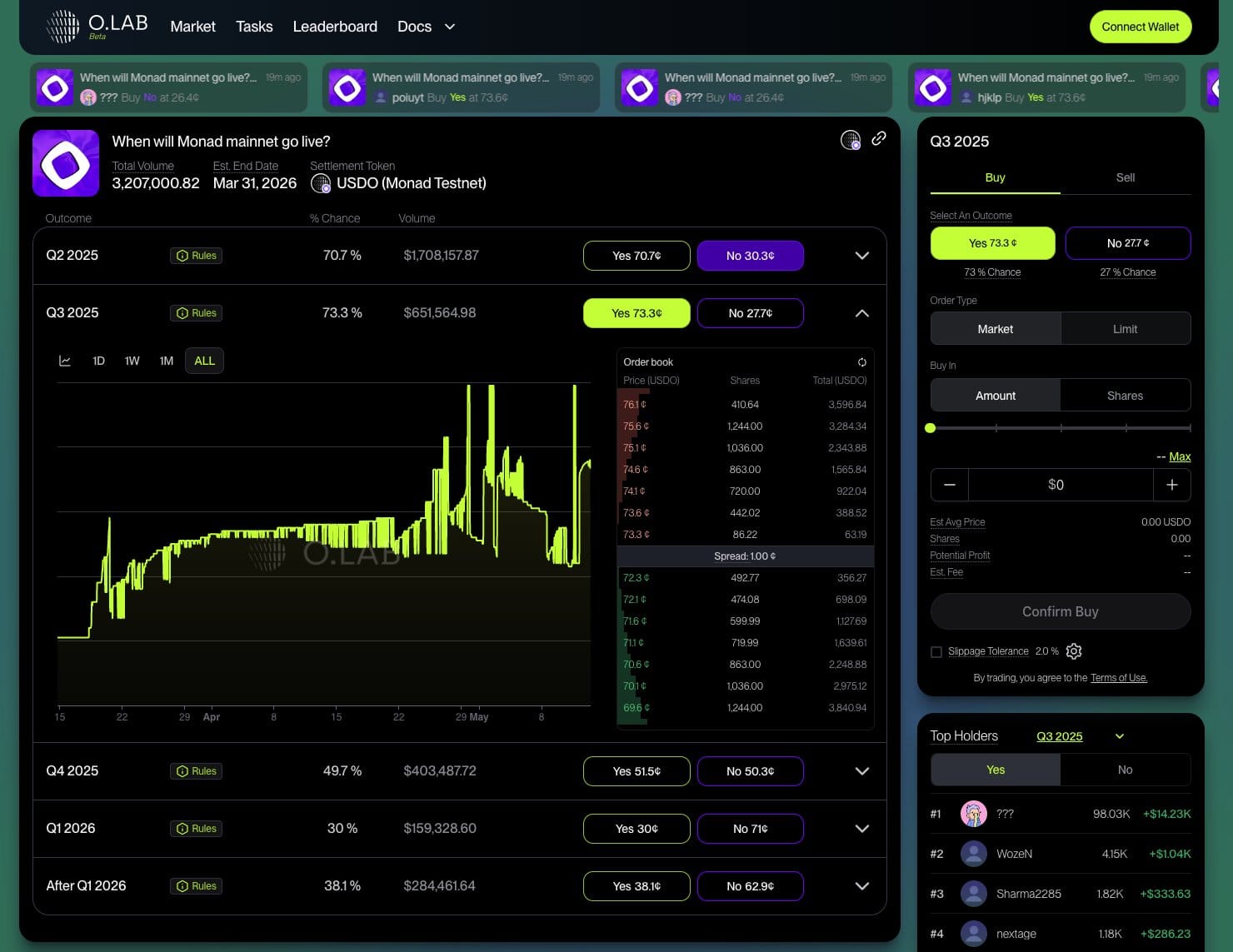The height and width of the screenshot is (952, 1233).
Task: Open Rules for Q4 2025
Action: 197,771
